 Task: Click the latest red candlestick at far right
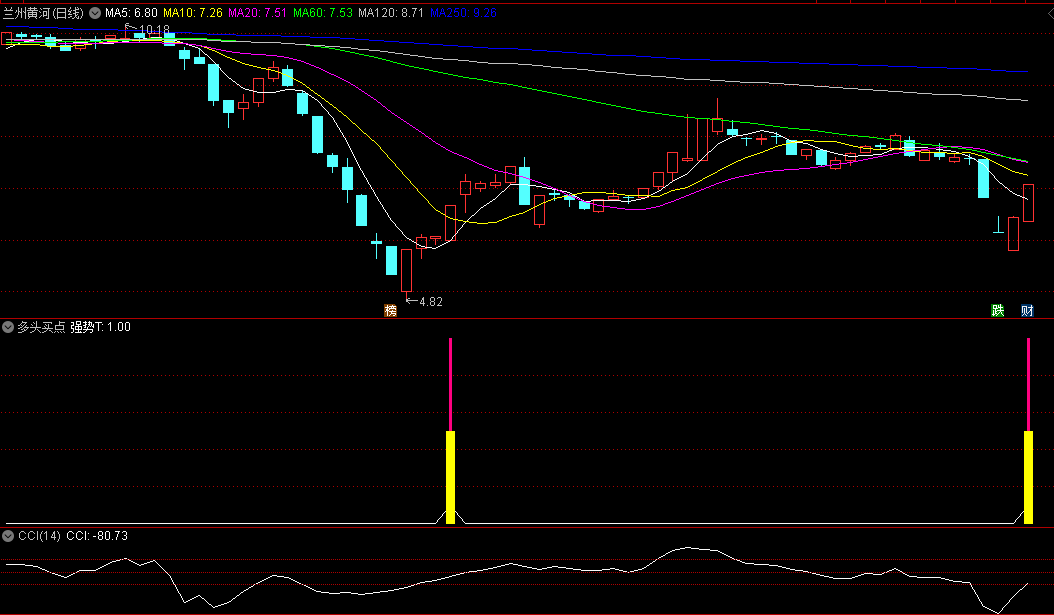[x=1028, y=202]
